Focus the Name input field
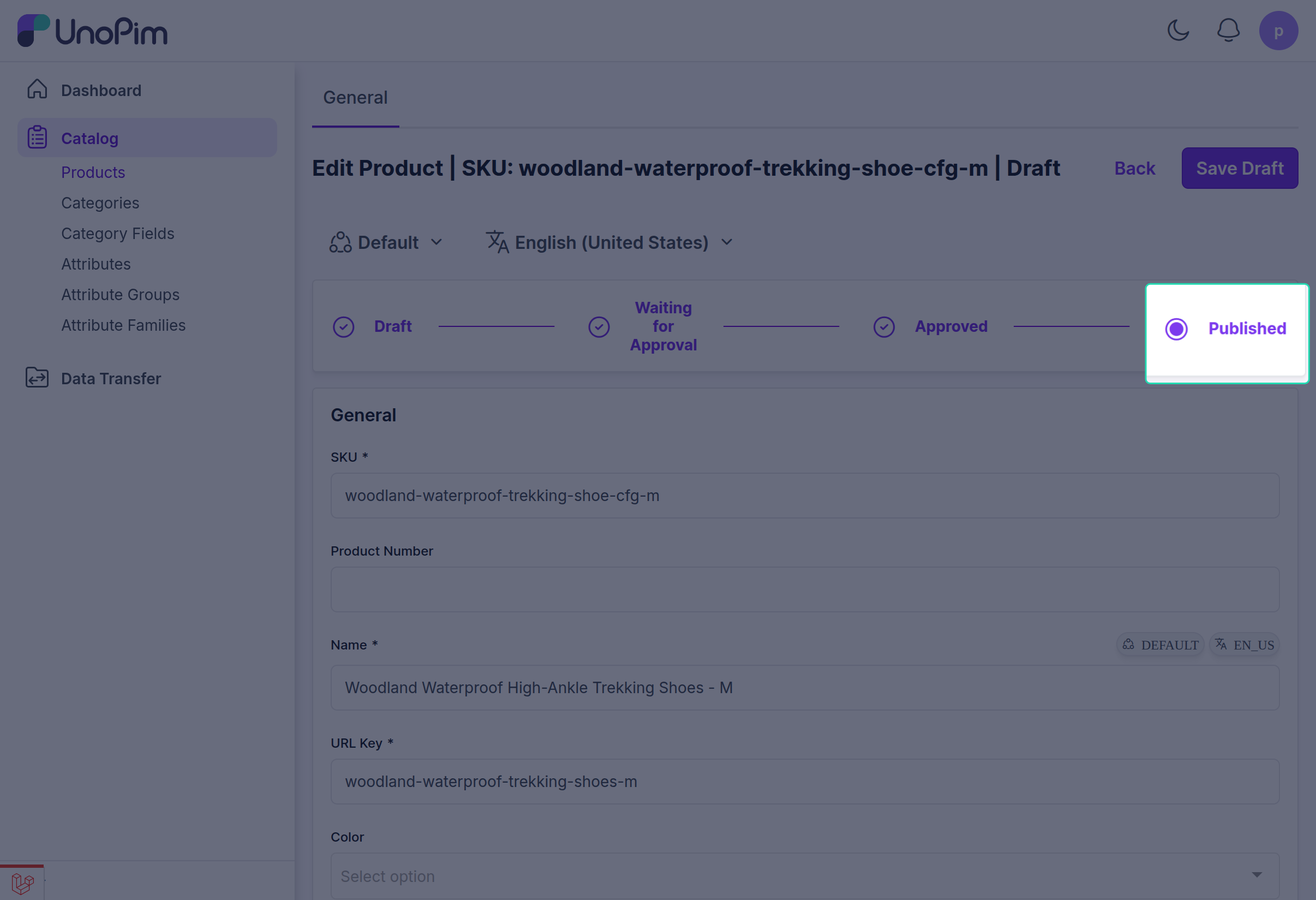This screenshot has height=900, width=1316. click(805, 688)
